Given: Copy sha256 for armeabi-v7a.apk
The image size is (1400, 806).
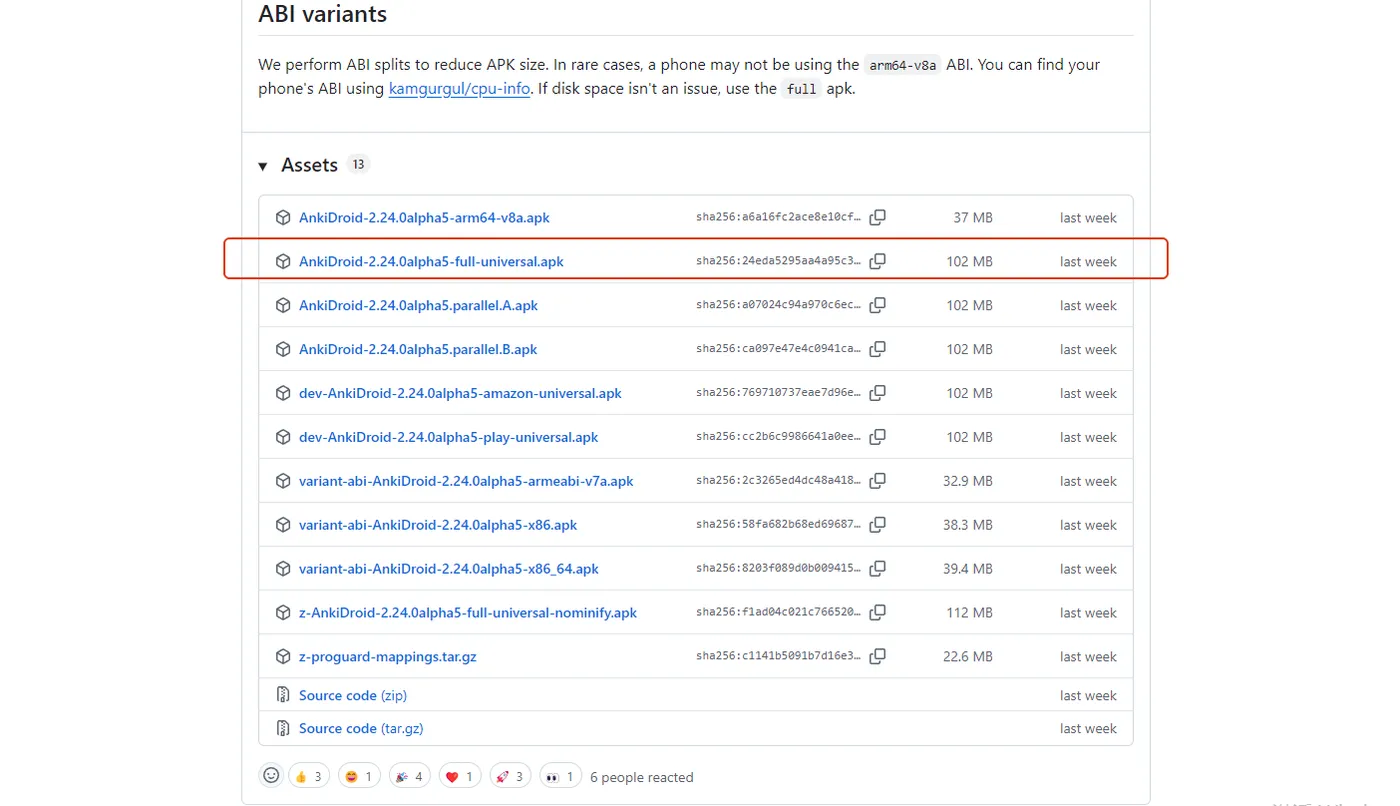Looking at the screenshot, I should 878,482.
